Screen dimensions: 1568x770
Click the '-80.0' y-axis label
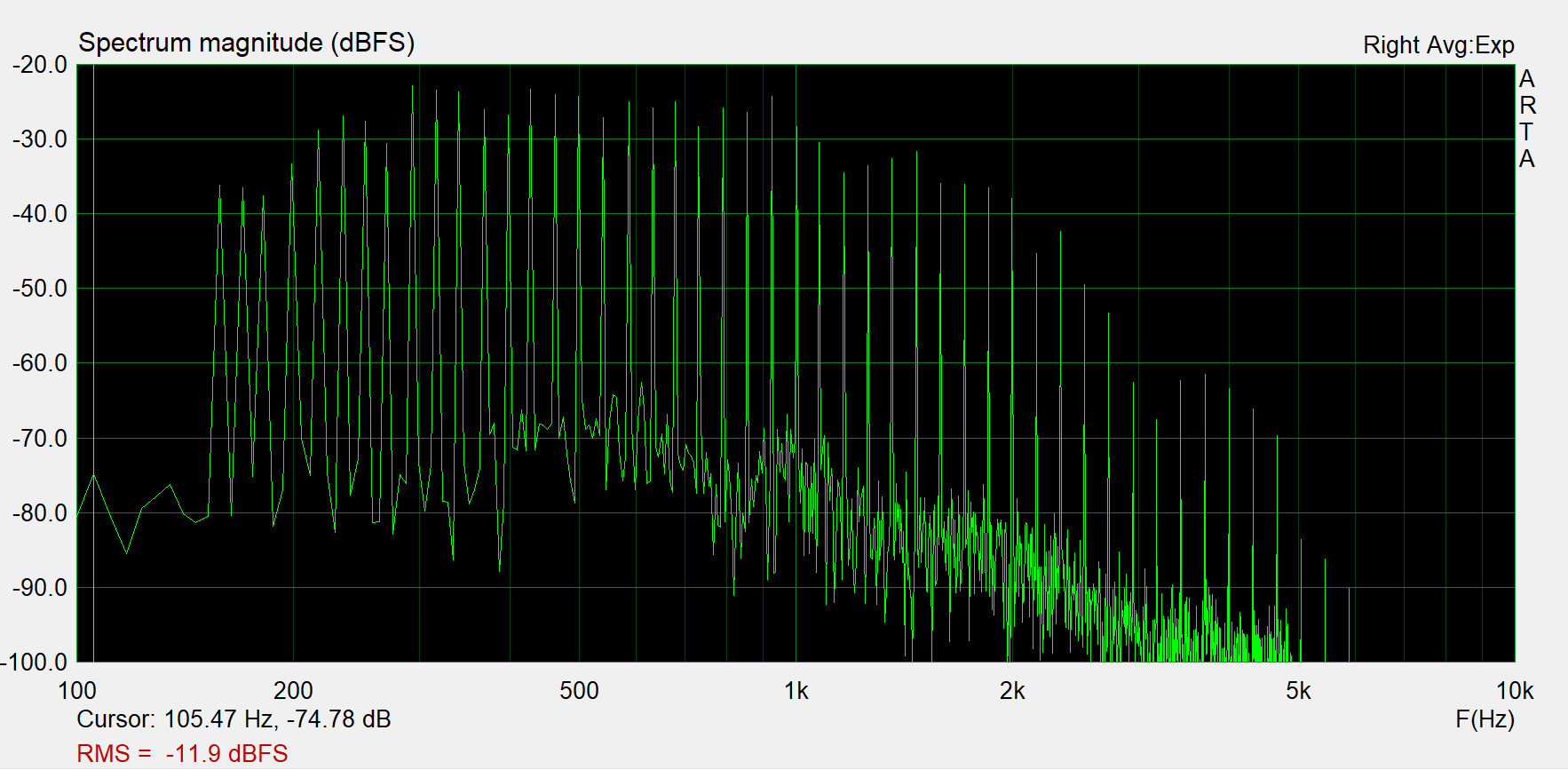(40, 513)
